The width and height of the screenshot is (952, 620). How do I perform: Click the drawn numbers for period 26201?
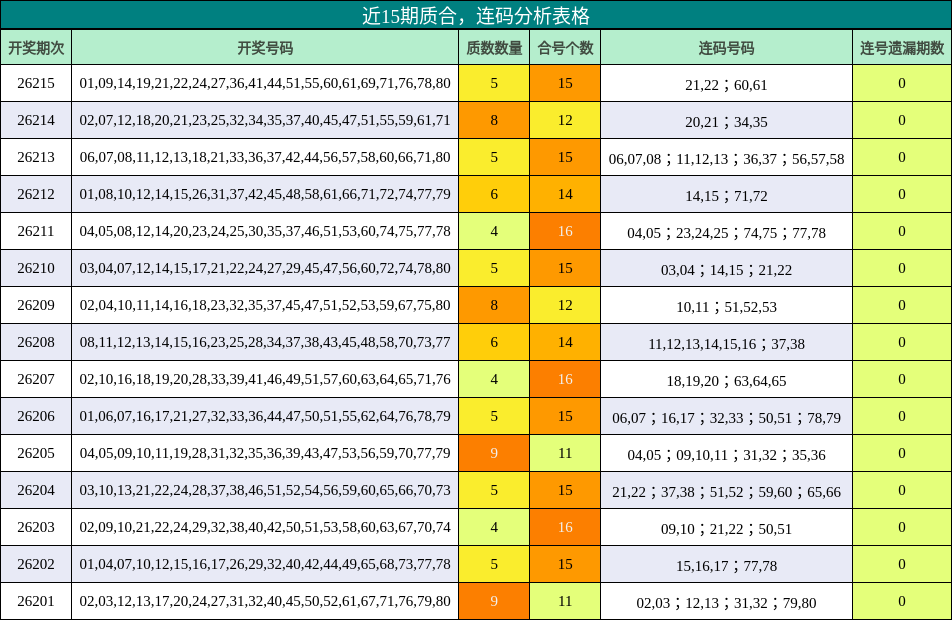tap(265, 602)
